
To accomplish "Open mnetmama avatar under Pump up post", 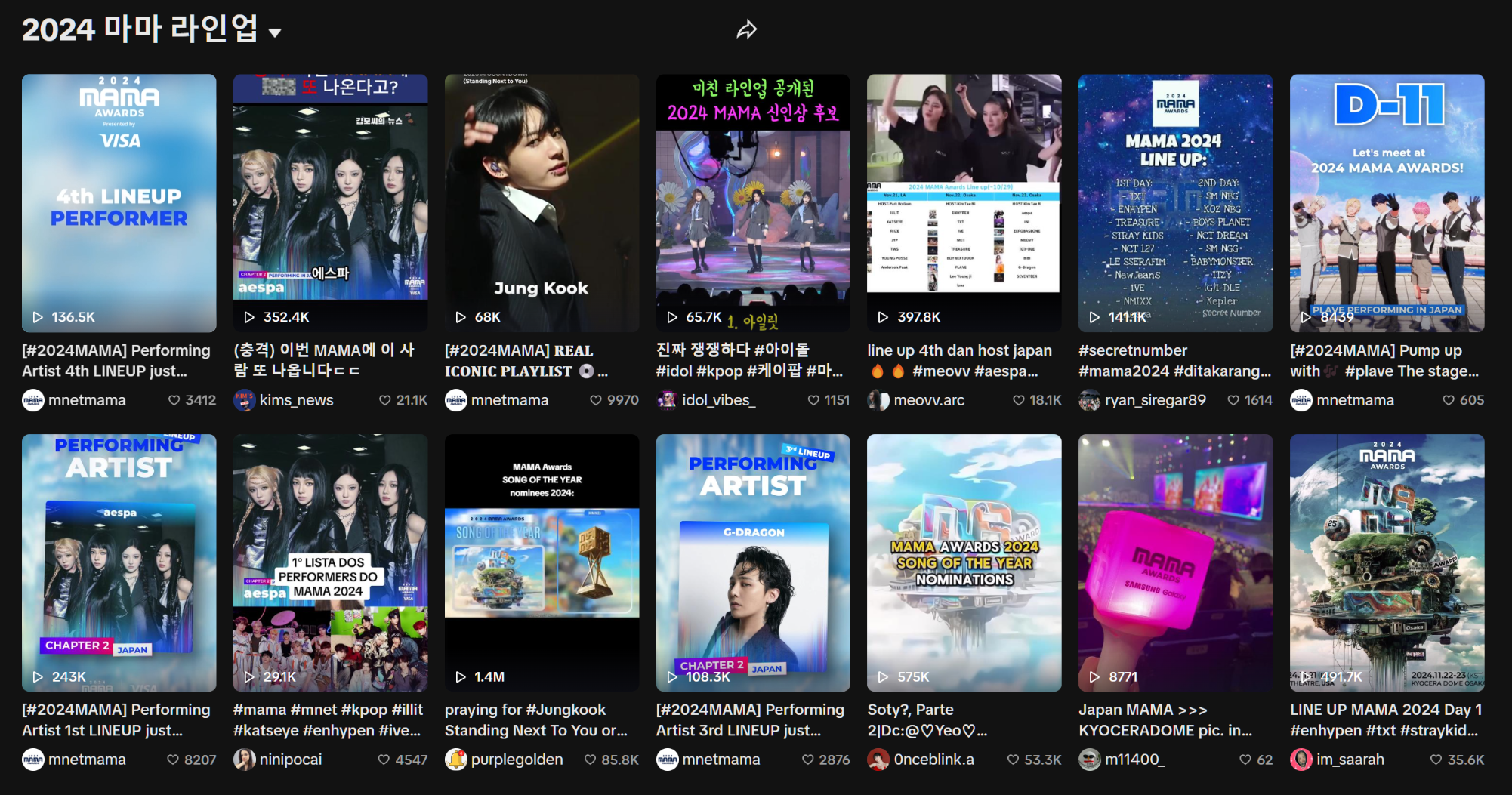I will [x=1301, y=400].
